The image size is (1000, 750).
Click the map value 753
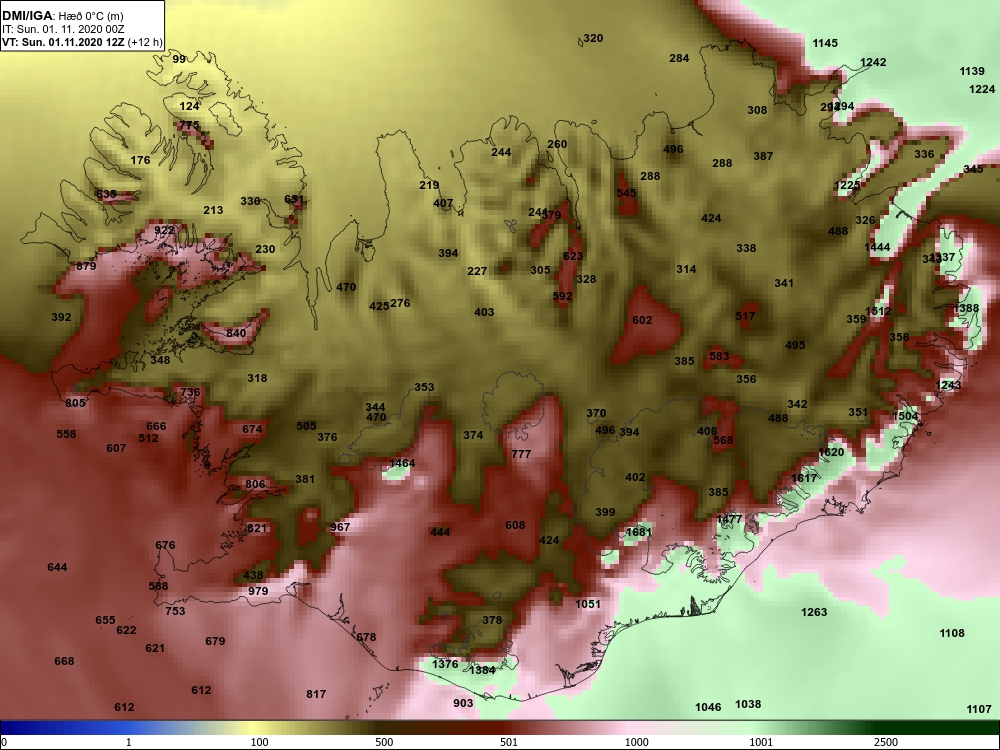click(x=175, y=611)
